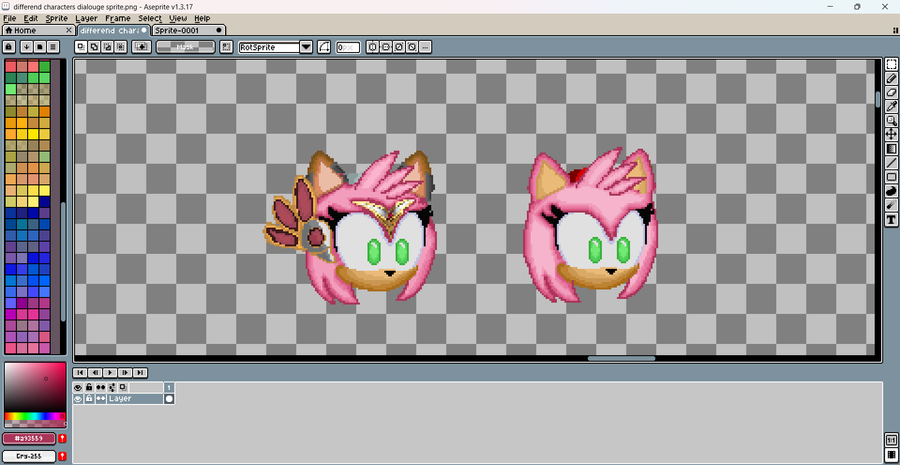This screenshot has width=900, height=465.
Task: Go to the first frame
Action: pos(80,373)
